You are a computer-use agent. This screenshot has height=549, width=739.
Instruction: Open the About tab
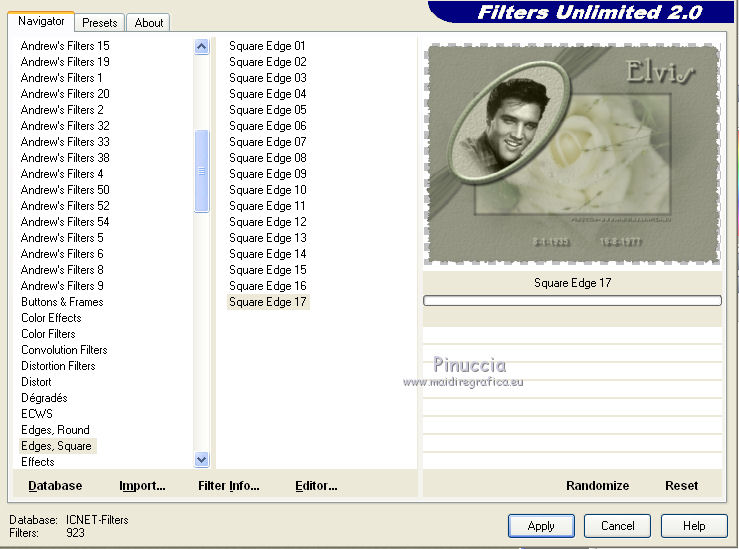point(148,23)
